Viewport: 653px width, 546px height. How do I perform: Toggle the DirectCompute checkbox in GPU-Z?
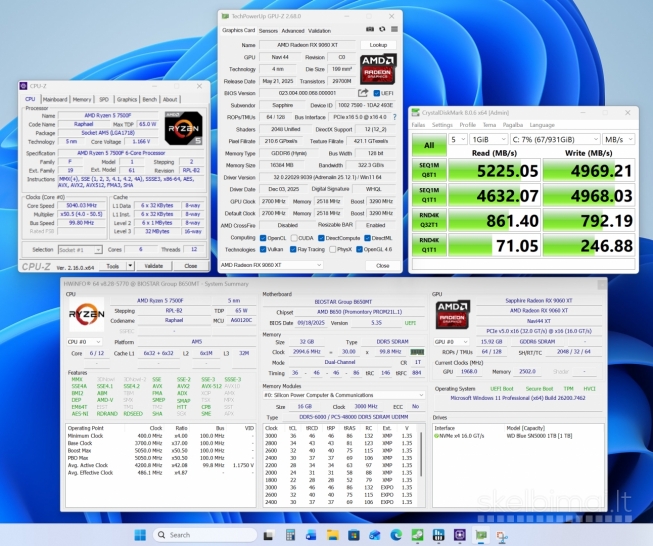coord(321,238)
